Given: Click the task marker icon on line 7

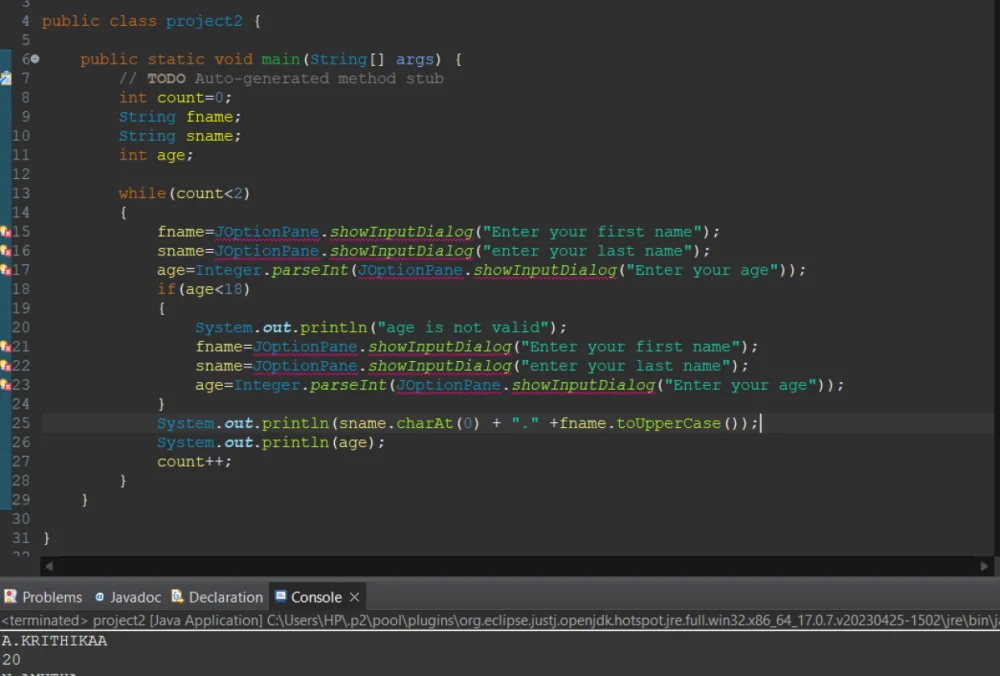Looking at the screenshot, I should 5,78.
